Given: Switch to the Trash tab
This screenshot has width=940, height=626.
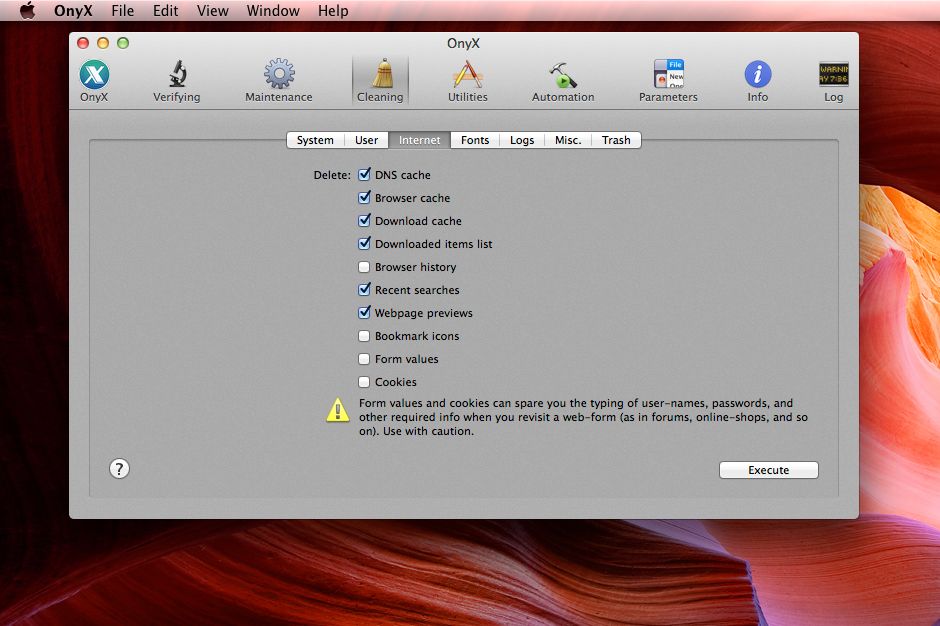Looking at the screenshot, I should (616, 140).
